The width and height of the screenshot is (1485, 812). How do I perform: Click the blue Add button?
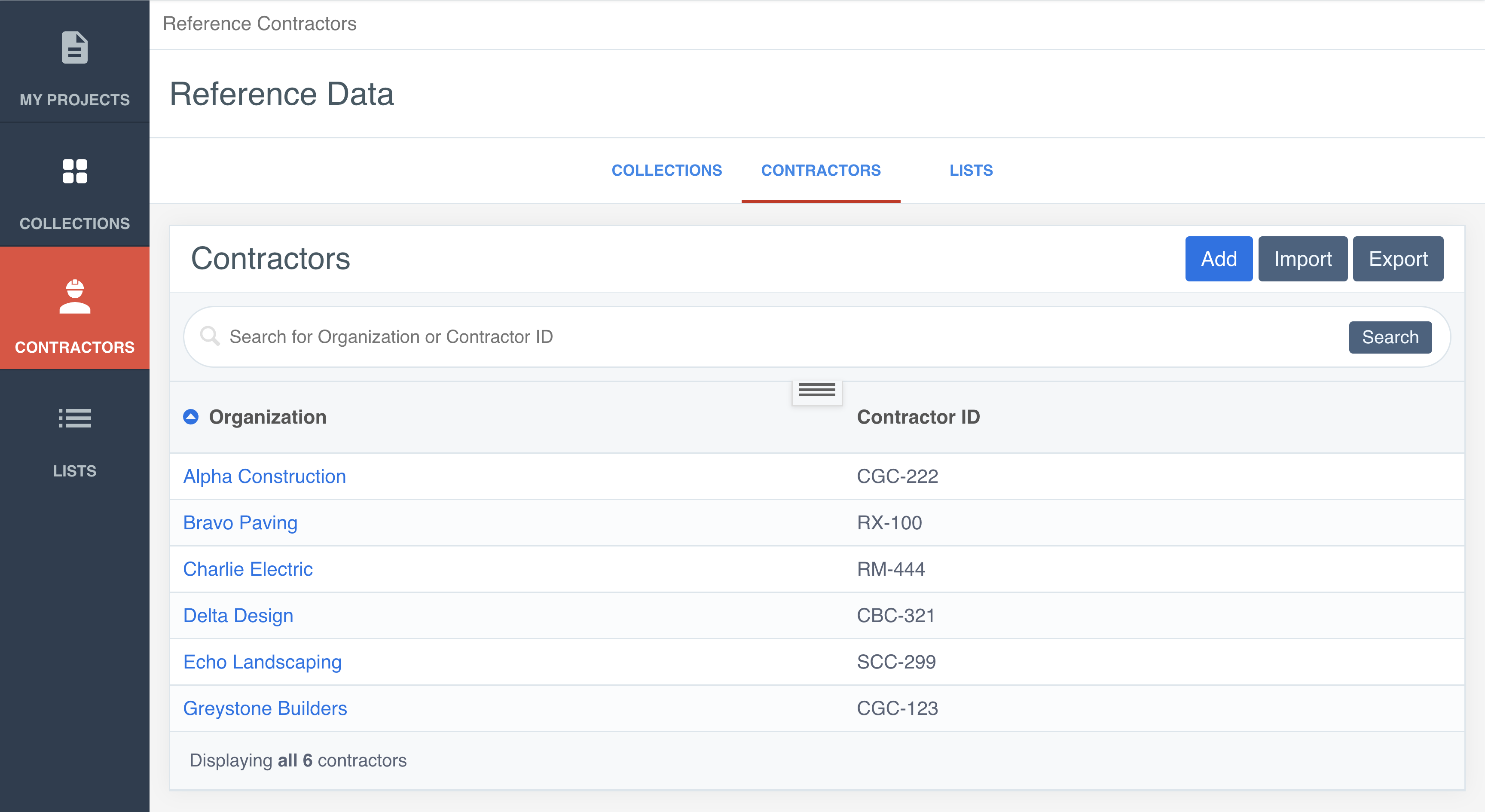(1218, 259)
